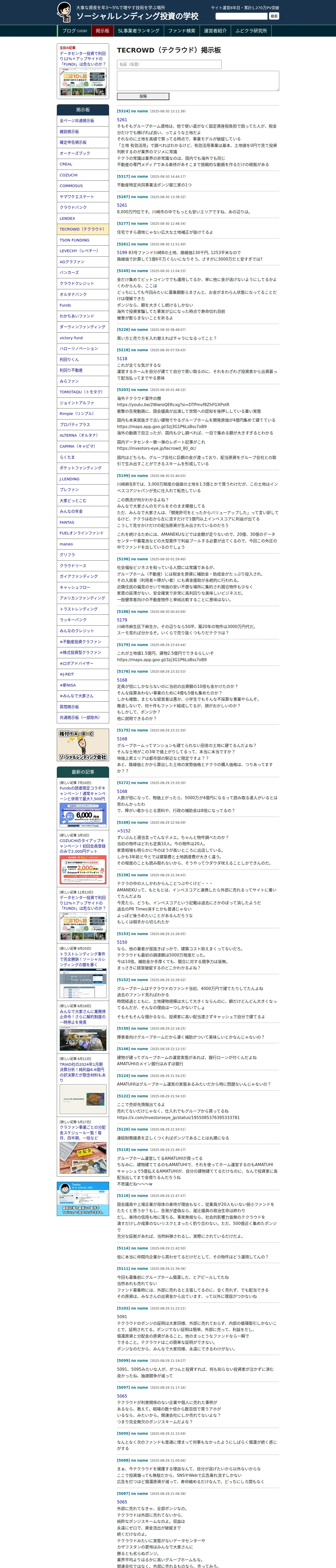This screenshot has width=336, height=1568.
Task: Open ※J-REIT board link
Action: tap(83, 675)
